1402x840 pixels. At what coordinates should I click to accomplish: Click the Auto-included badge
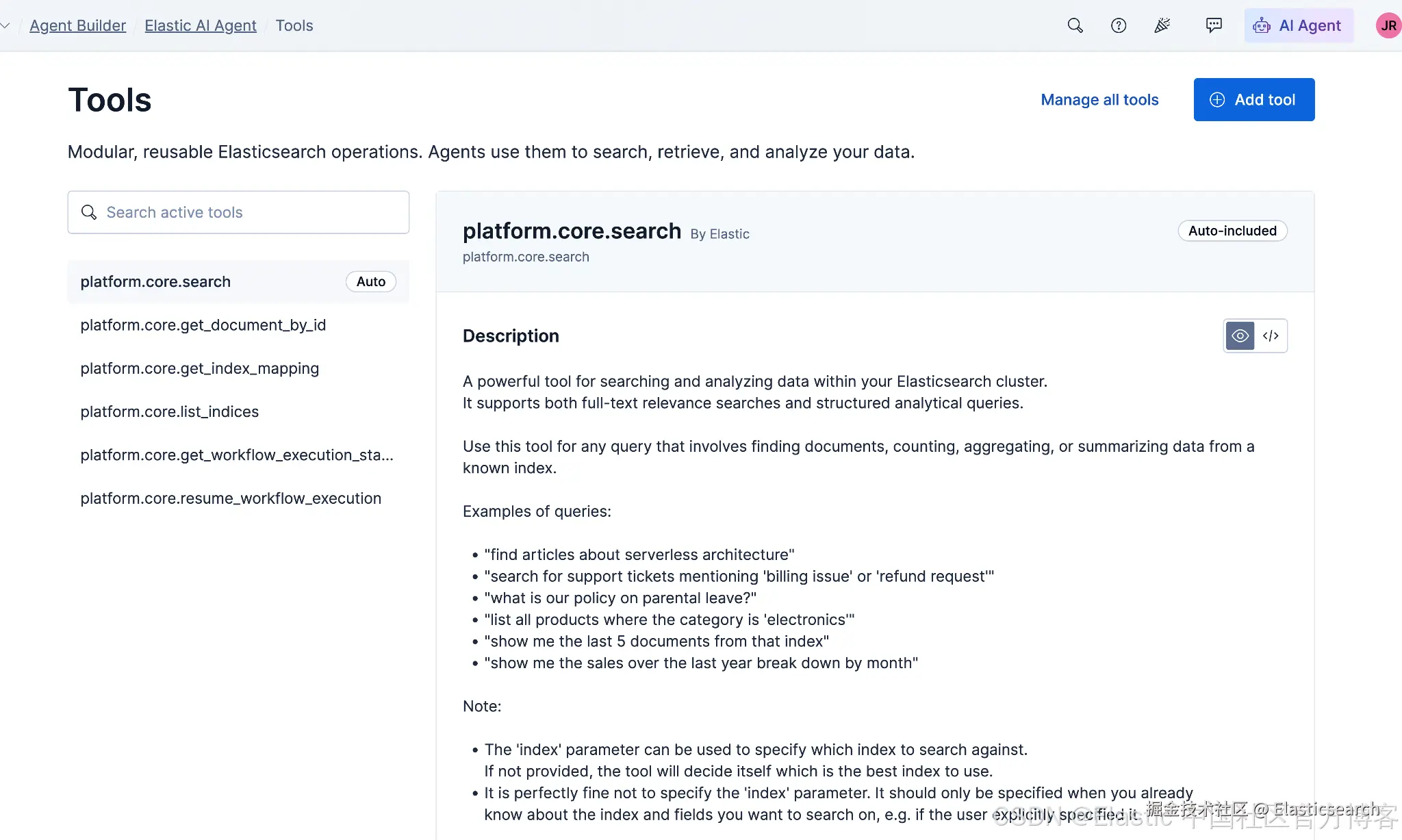1232,231
